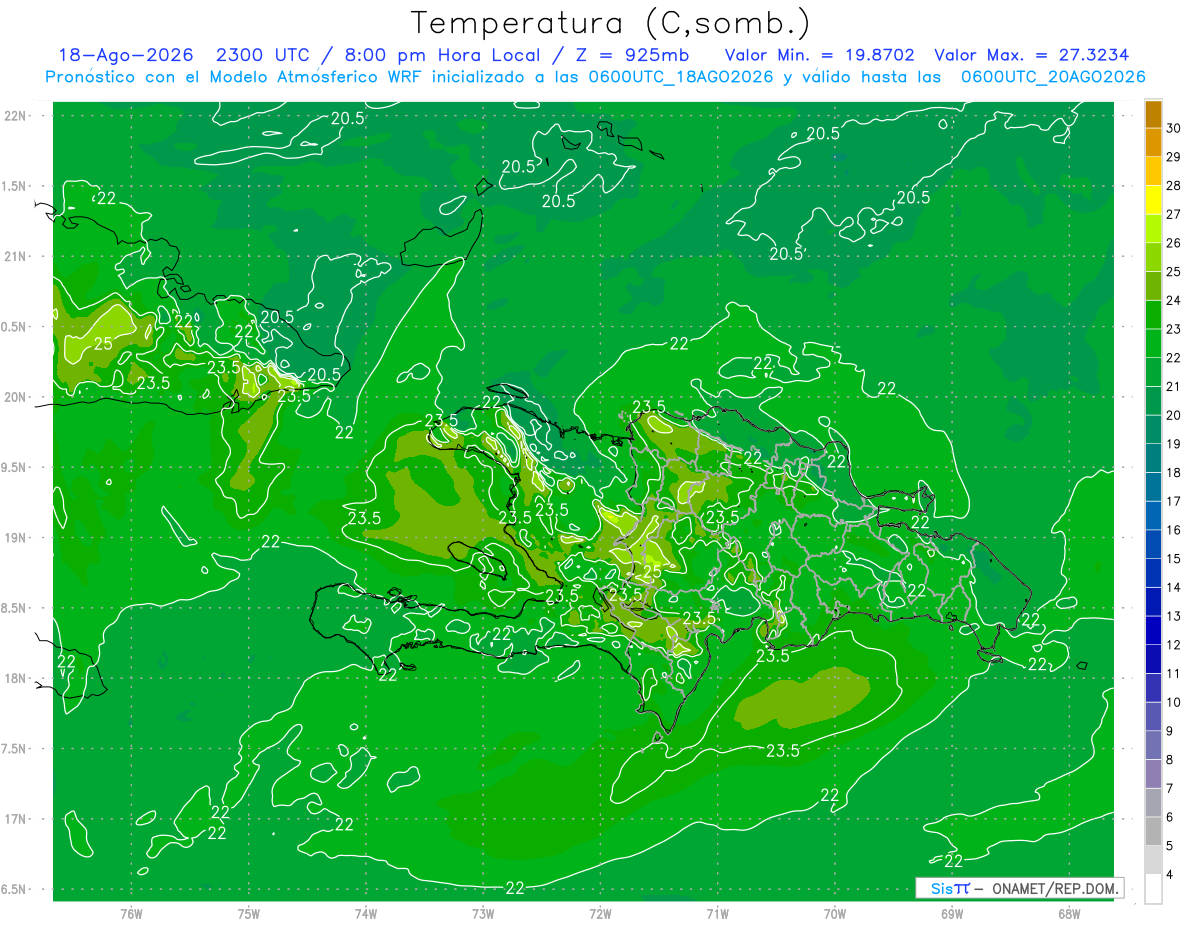Image resolution: width=1200 pixels, height=927 pixels.
Task: Click the '72W' longitude axis label
Action: 600,913
